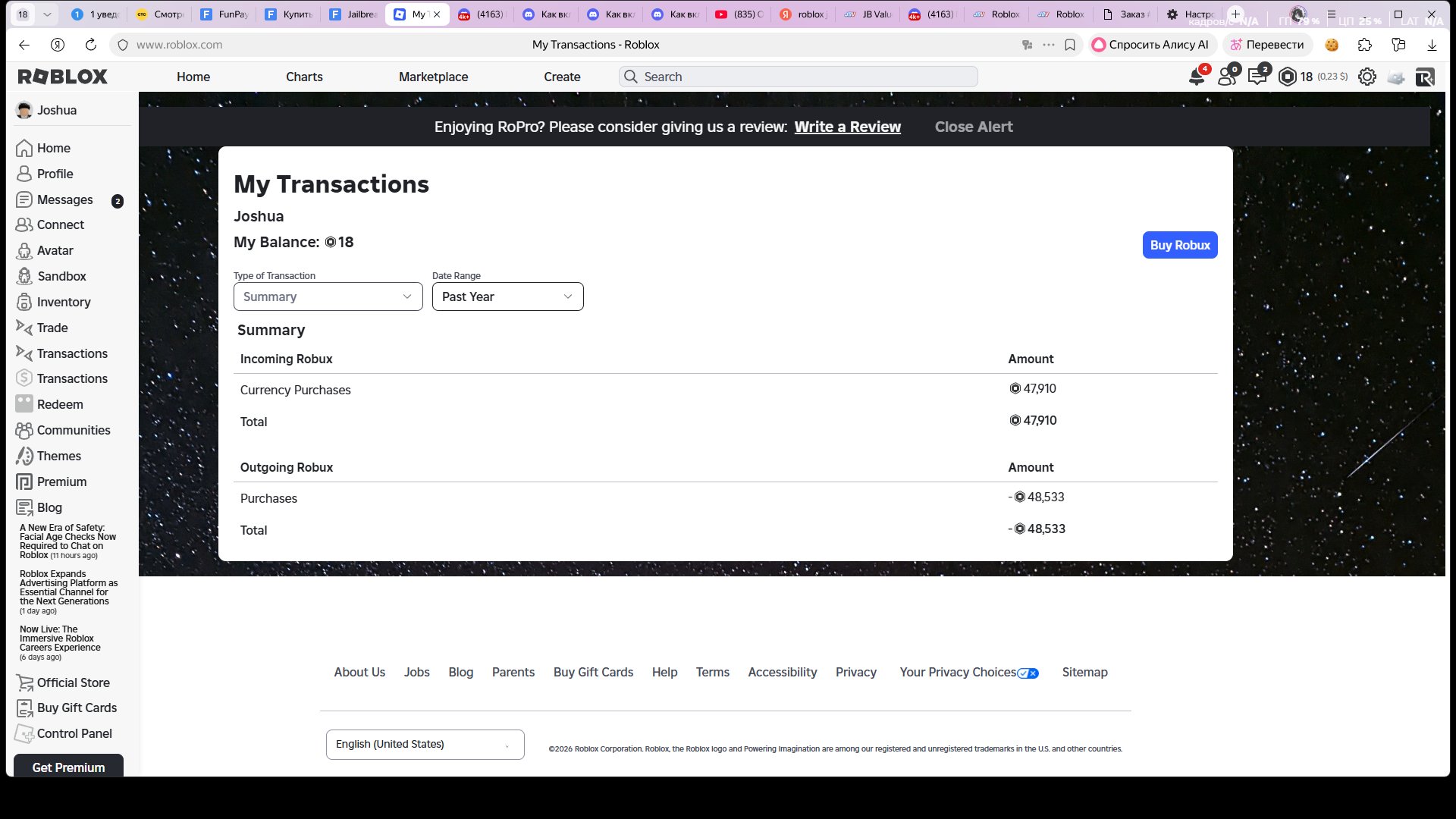Click the Buy Robux button

[x=1180, y=245]
